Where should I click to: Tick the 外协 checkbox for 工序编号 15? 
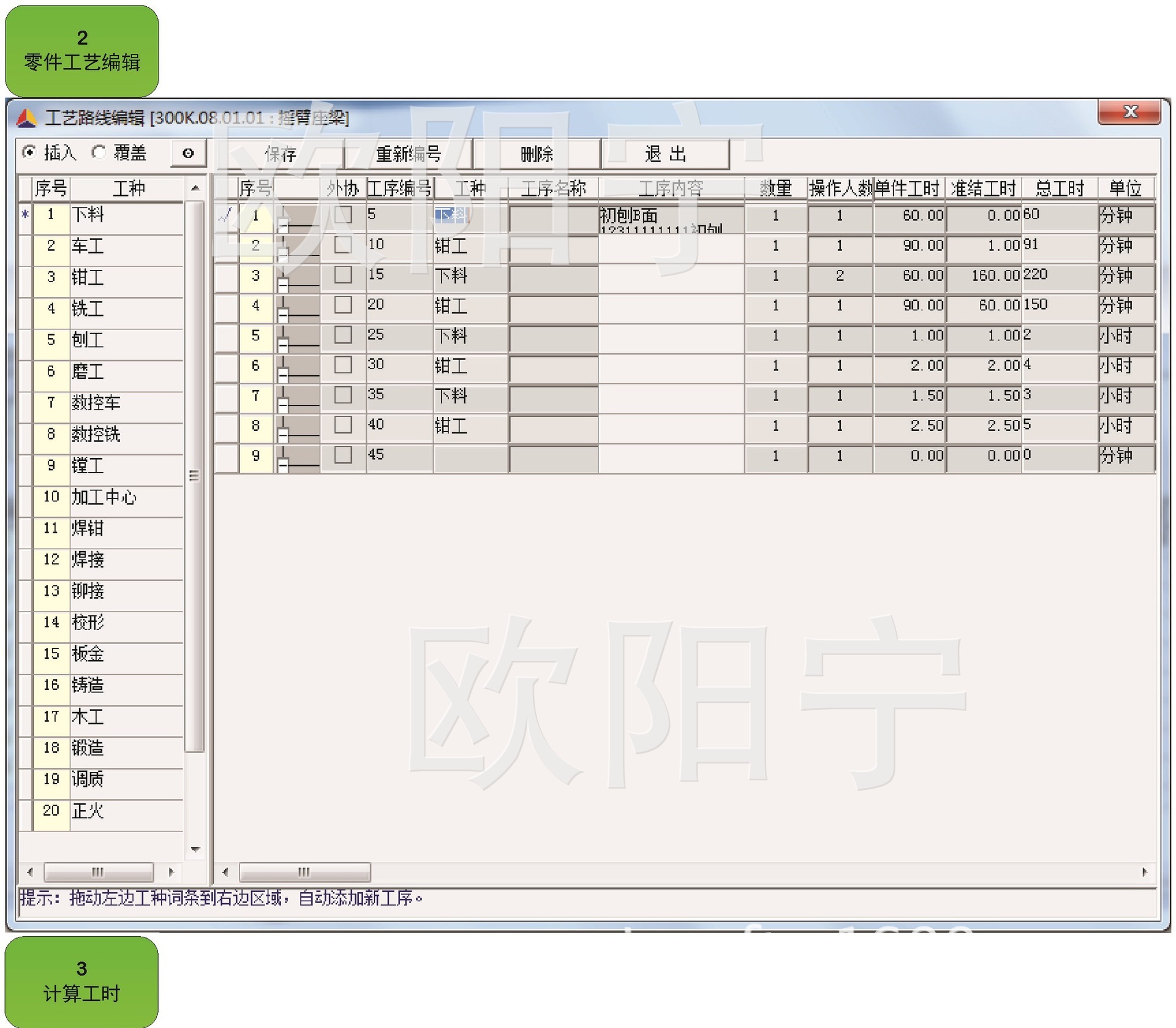[x=343, y=274]
